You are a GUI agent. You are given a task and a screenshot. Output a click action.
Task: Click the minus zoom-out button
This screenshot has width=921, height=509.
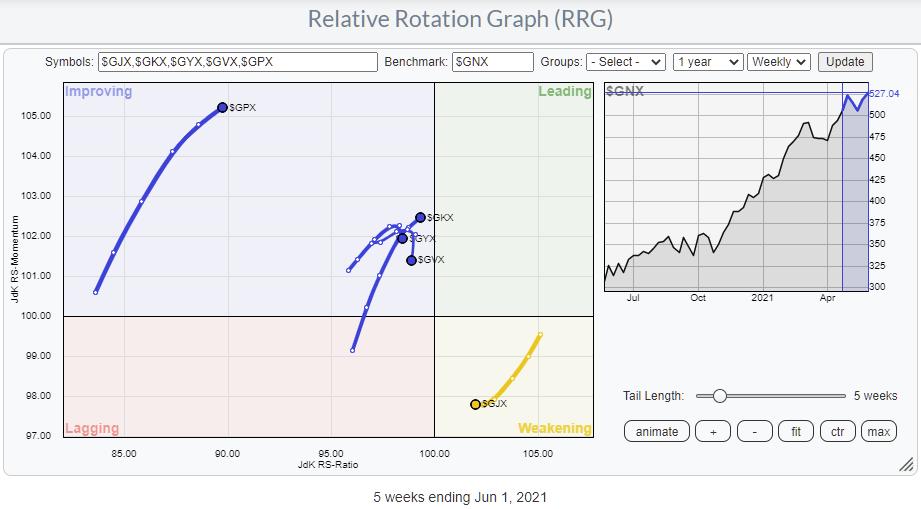click(x=754, y=432)
